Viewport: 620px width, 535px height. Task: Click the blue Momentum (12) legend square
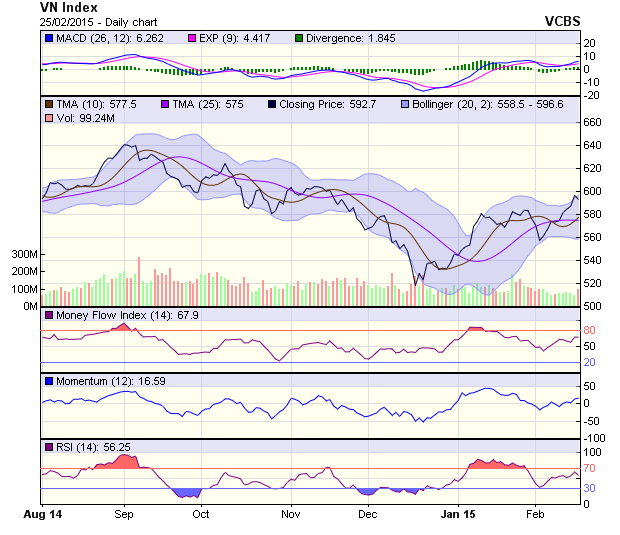pyautogui.click(x=48, y=381)
